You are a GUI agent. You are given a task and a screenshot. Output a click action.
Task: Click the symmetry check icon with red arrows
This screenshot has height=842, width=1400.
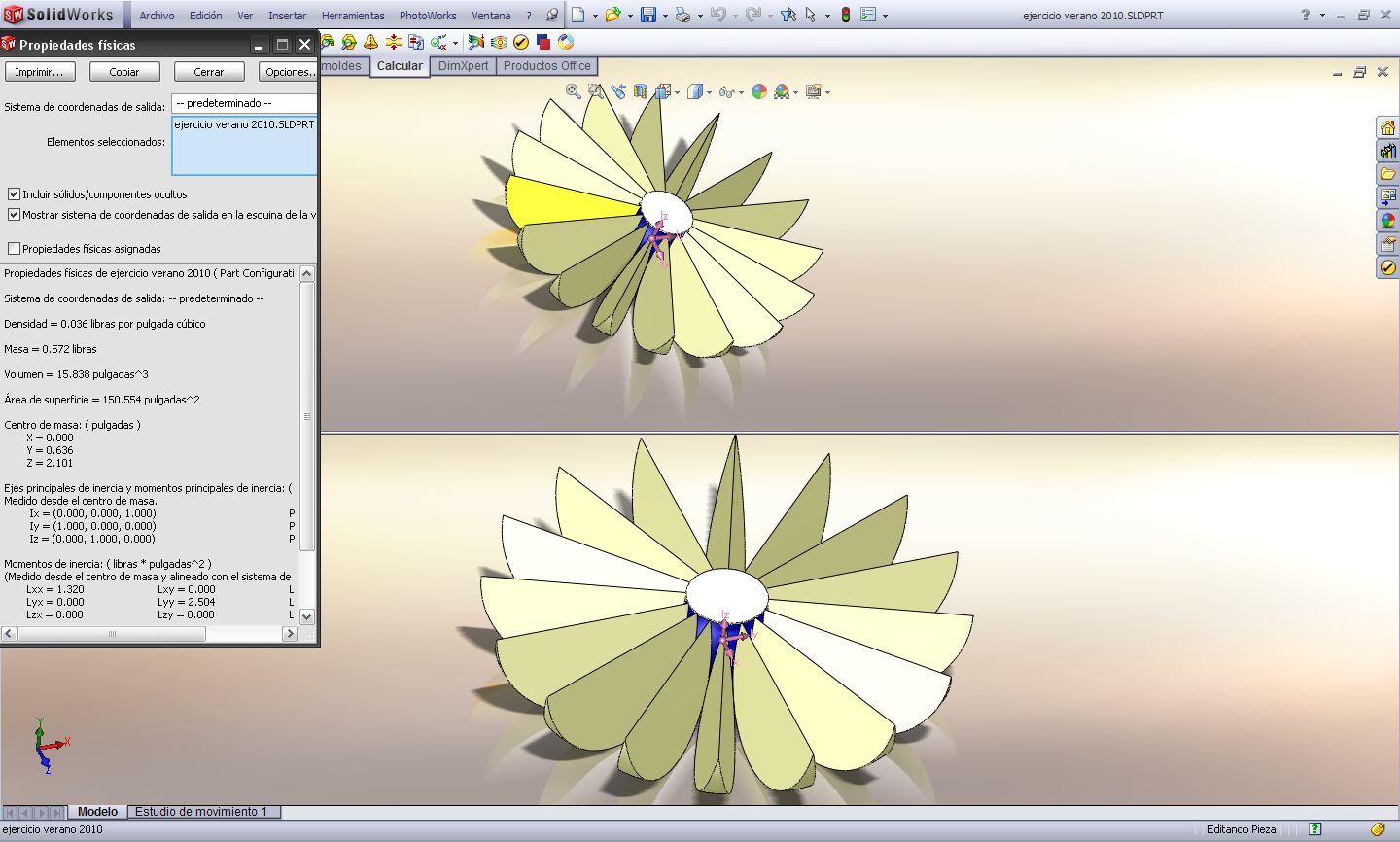(393, 42)
